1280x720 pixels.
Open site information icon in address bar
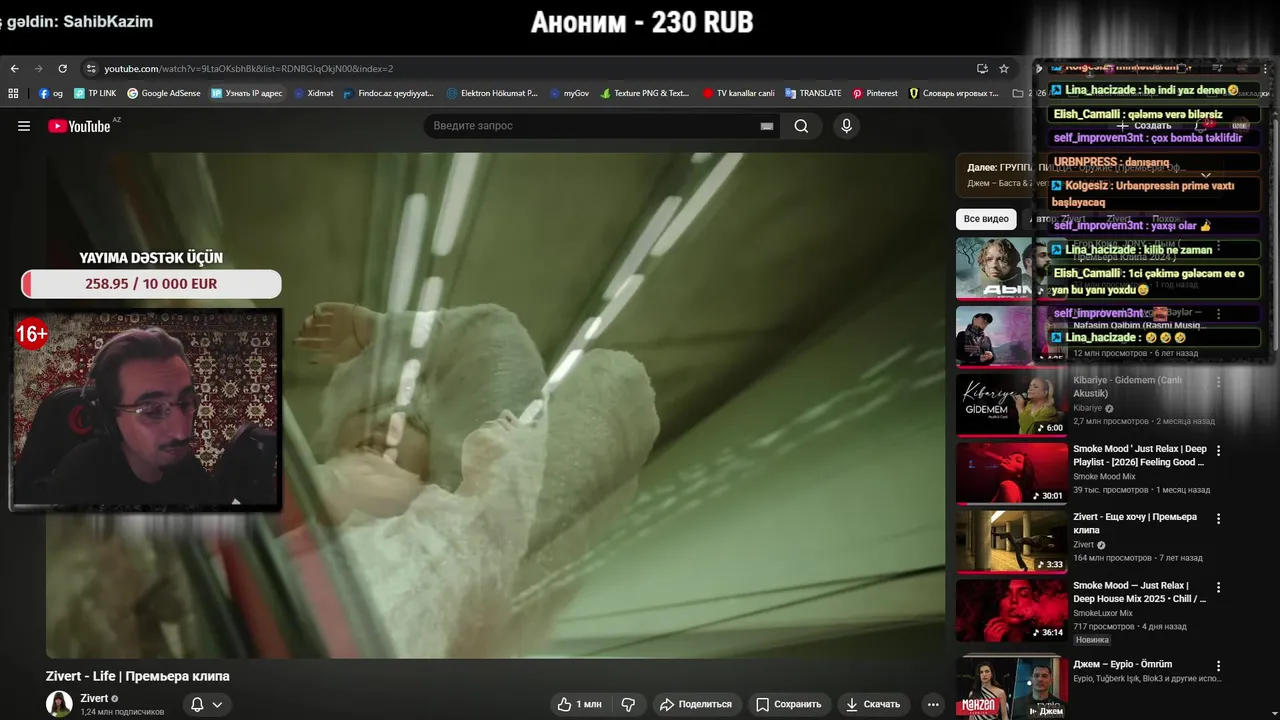[91, 69]
